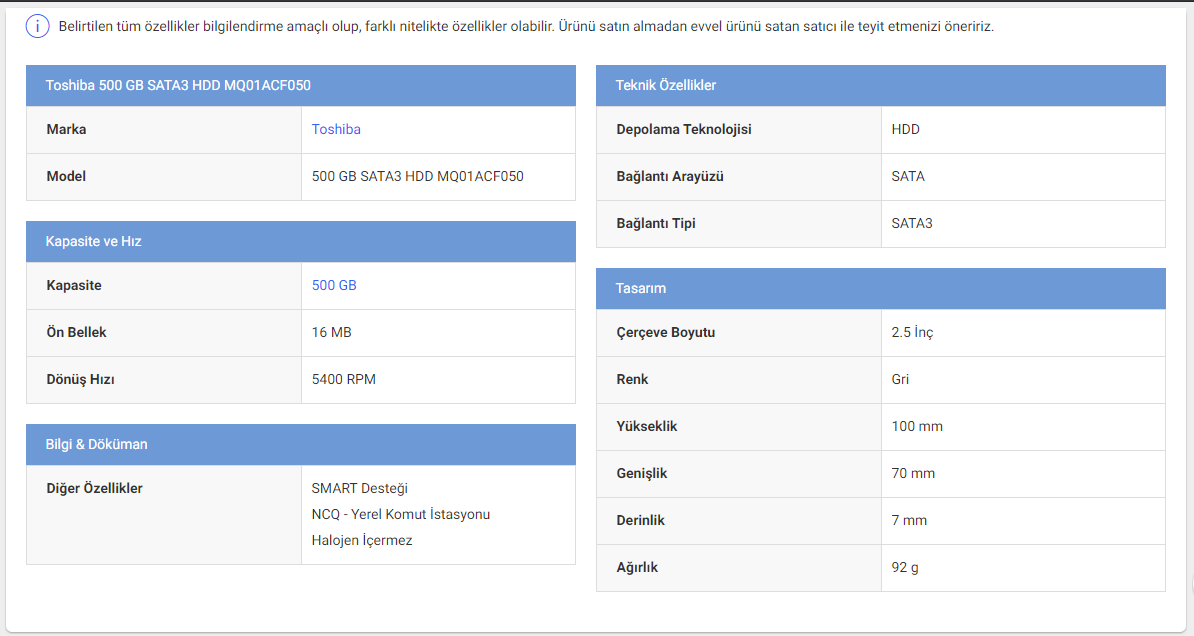Click the "5400 RPM" value
Screen dimensions: 1194x636
pyautogui.click(x=343, y=379)
